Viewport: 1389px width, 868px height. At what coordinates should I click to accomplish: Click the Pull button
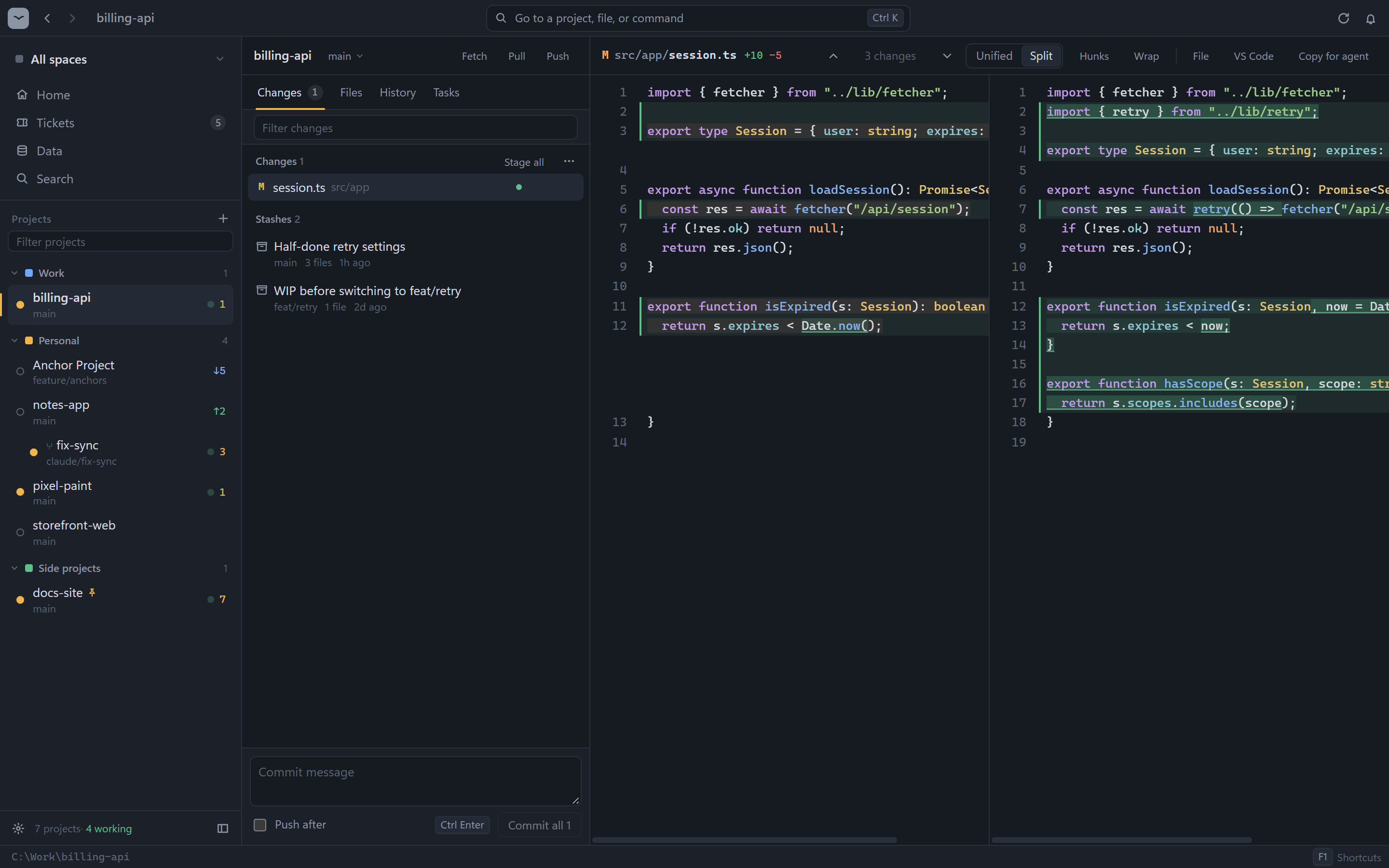(517, 56)
